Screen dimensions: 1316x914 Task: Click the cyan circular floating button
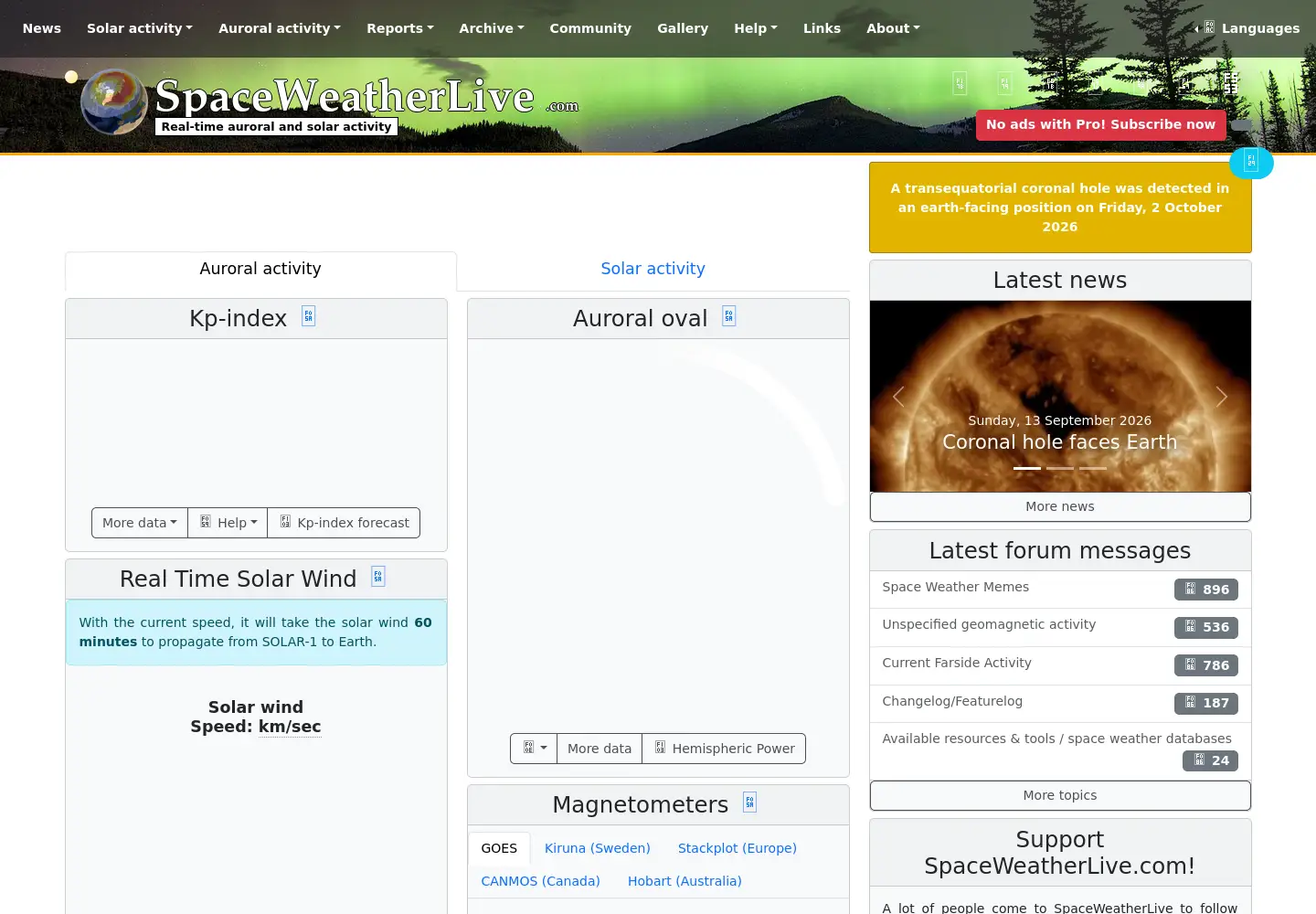tap(1251, 162)
